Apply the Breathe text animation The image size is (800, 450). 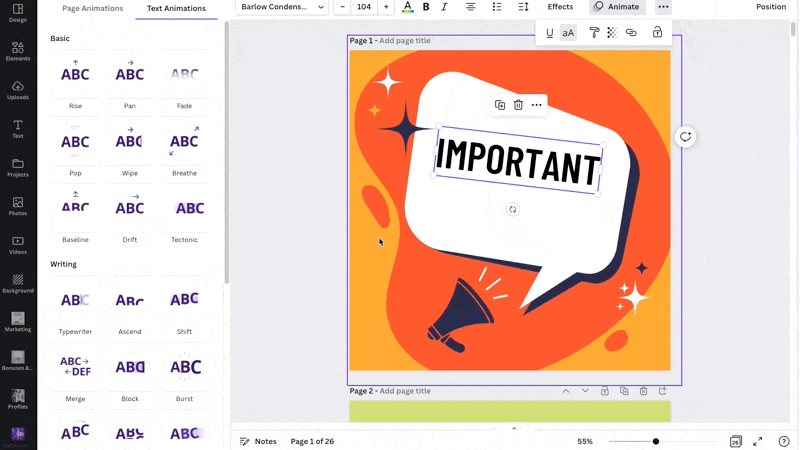(184, 148)
